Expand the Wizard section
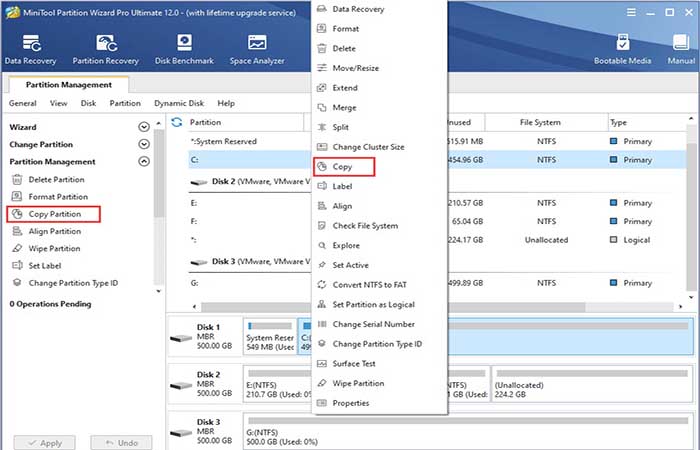 tap(144, 127)
